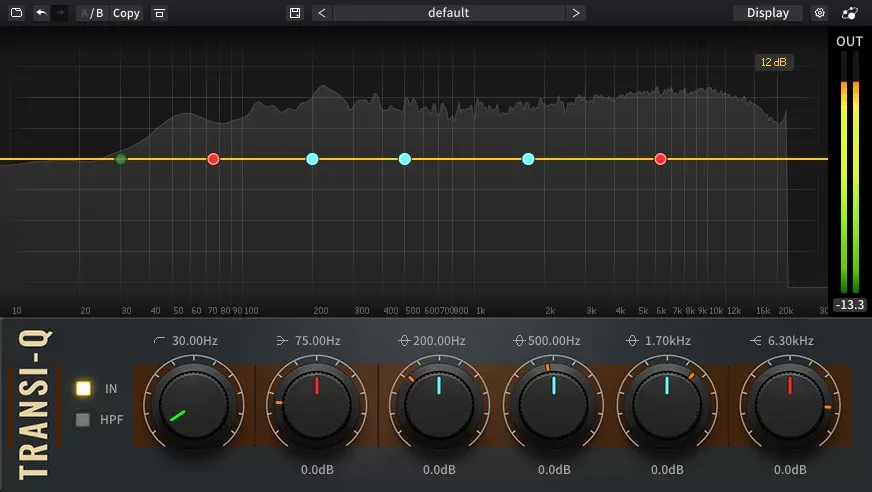Open settings with the gear icon
The image size is (872, 492).
pyautogui.click(x=820, y=13)
